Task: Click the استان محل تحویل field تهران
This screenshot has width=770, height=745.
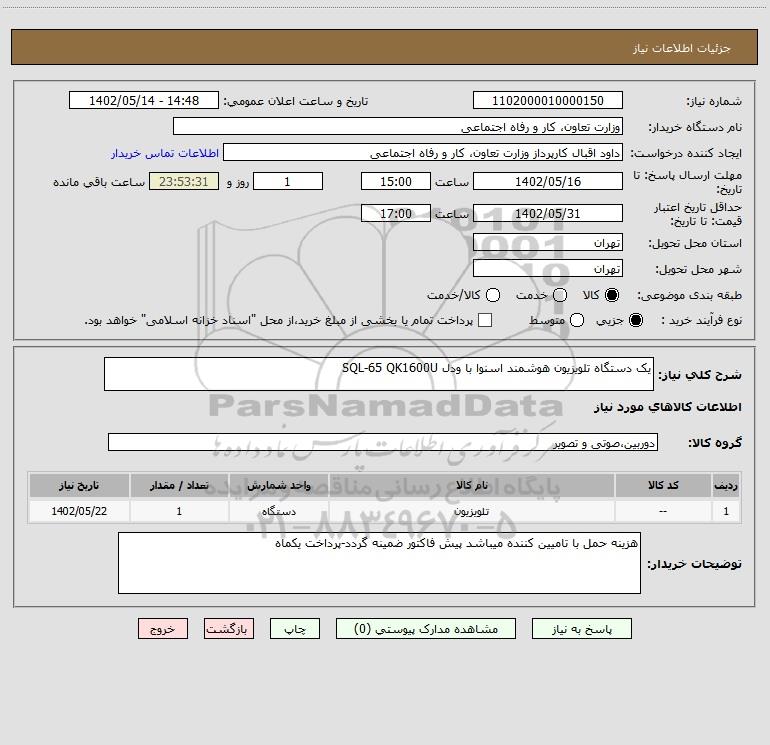Action: click(548, 242)
